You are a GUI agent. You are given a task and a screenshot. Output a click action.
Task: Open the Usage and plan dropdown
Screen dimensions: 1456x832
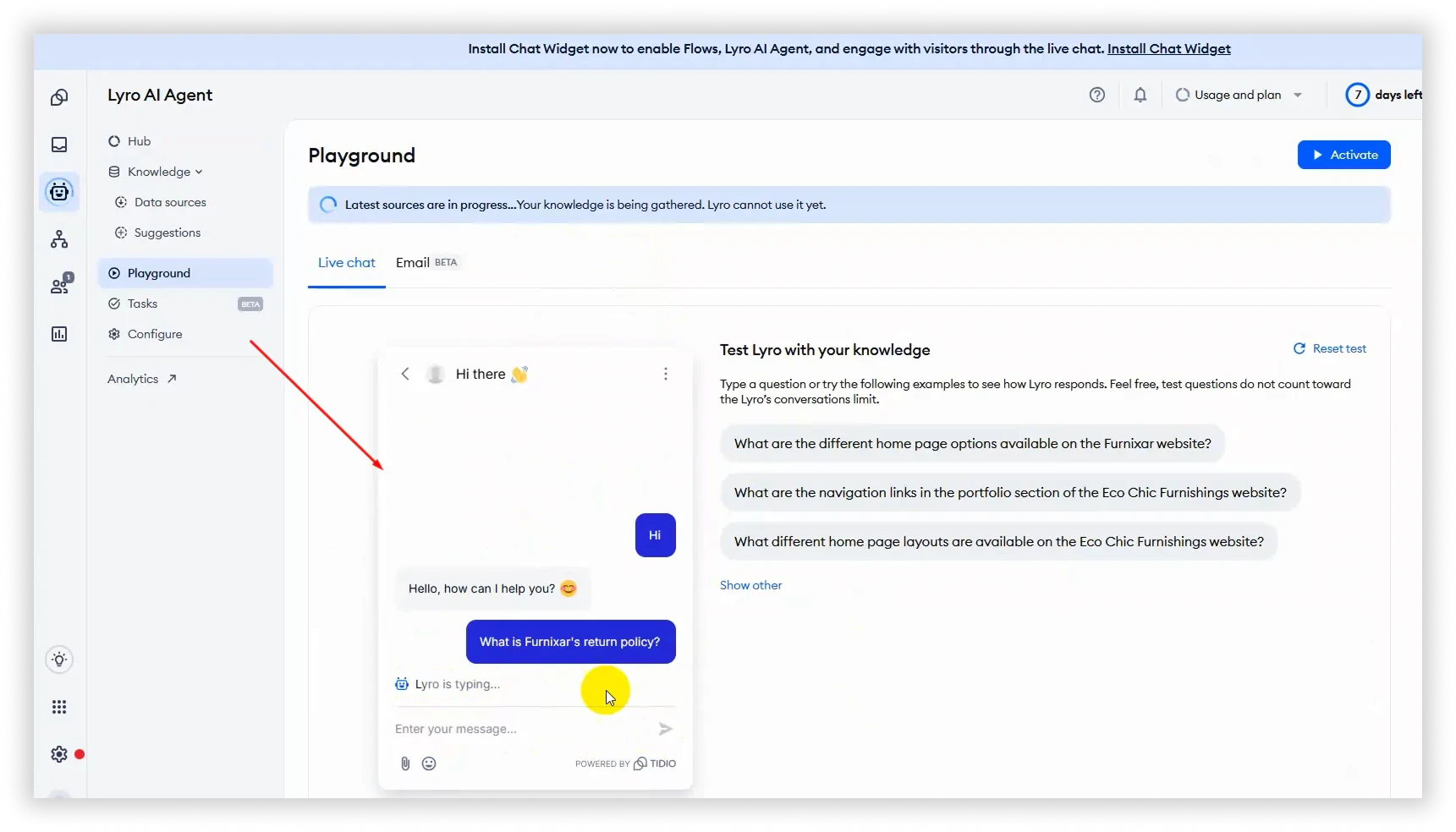click(x=1239, y=95)
